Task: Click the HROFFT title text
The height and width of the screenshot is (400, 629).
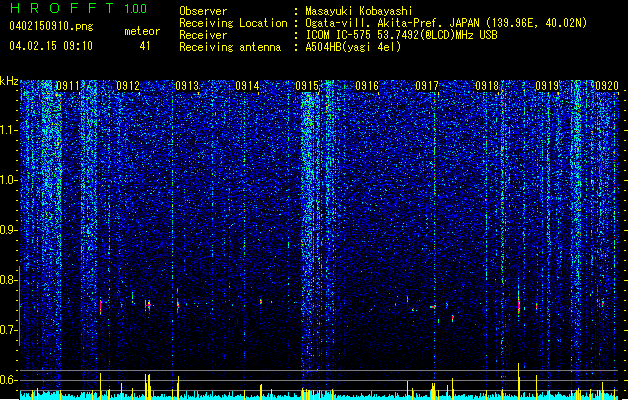Action: [x=61, y=8]
